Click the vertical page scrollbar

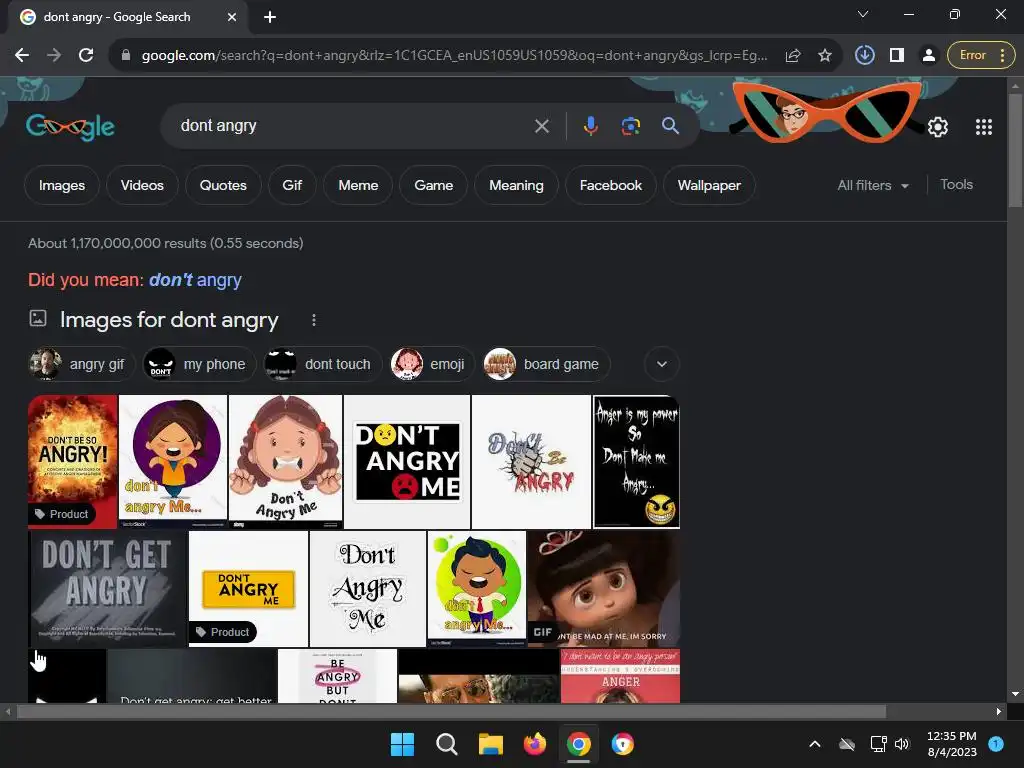point(1015,150)
